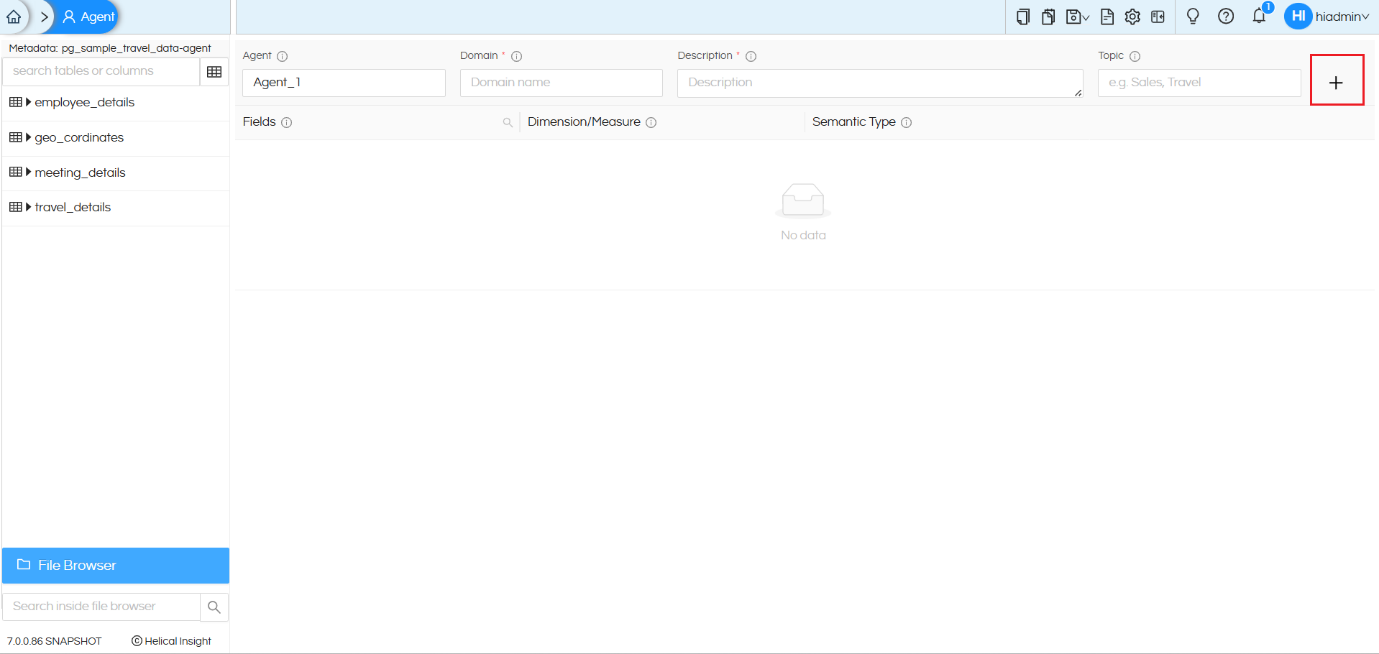
Task: Click the copy icon in top toolbar
Action: [1022, 17]
